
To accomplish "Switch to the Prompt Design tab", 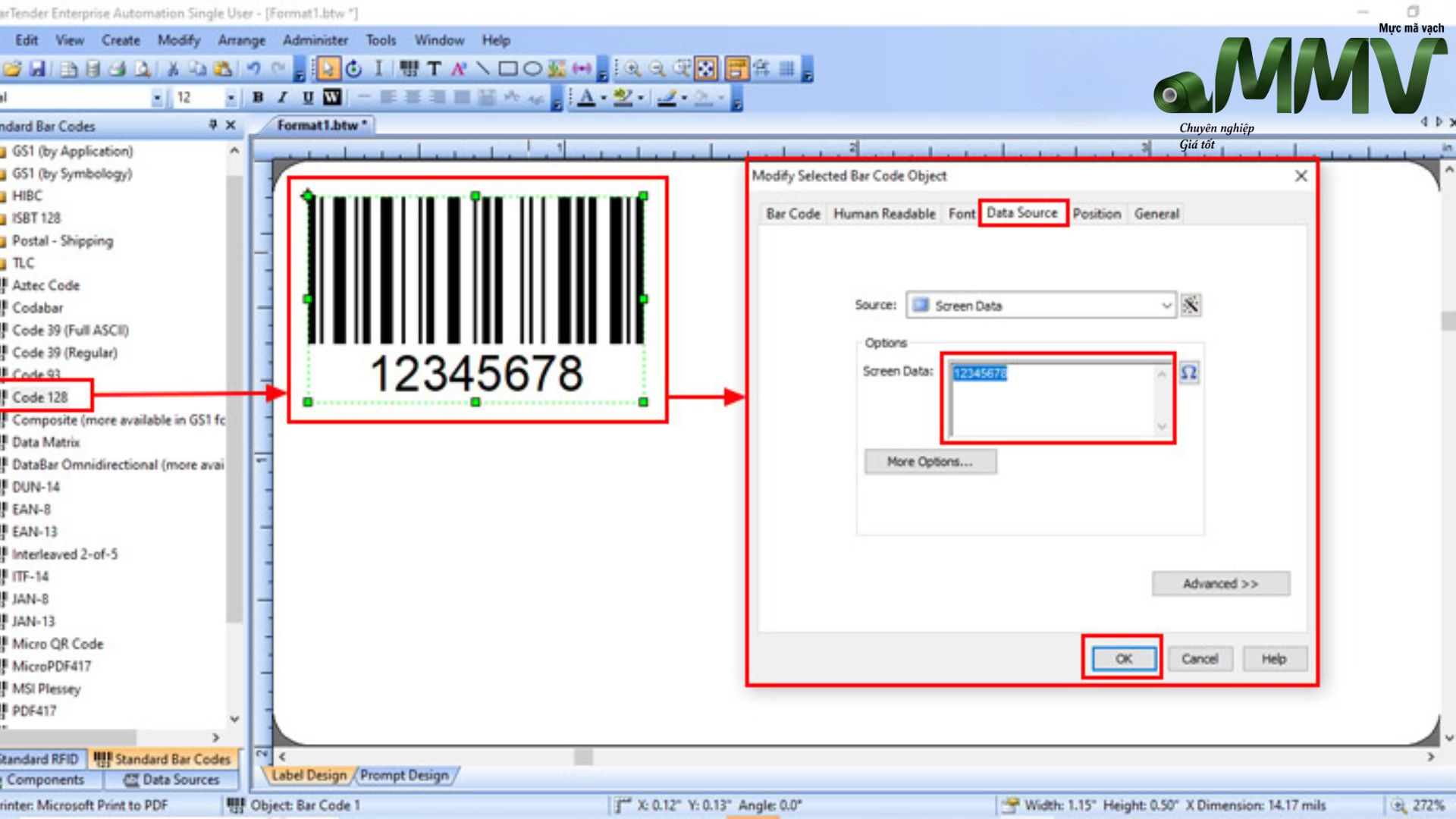I will pos(404,775).
